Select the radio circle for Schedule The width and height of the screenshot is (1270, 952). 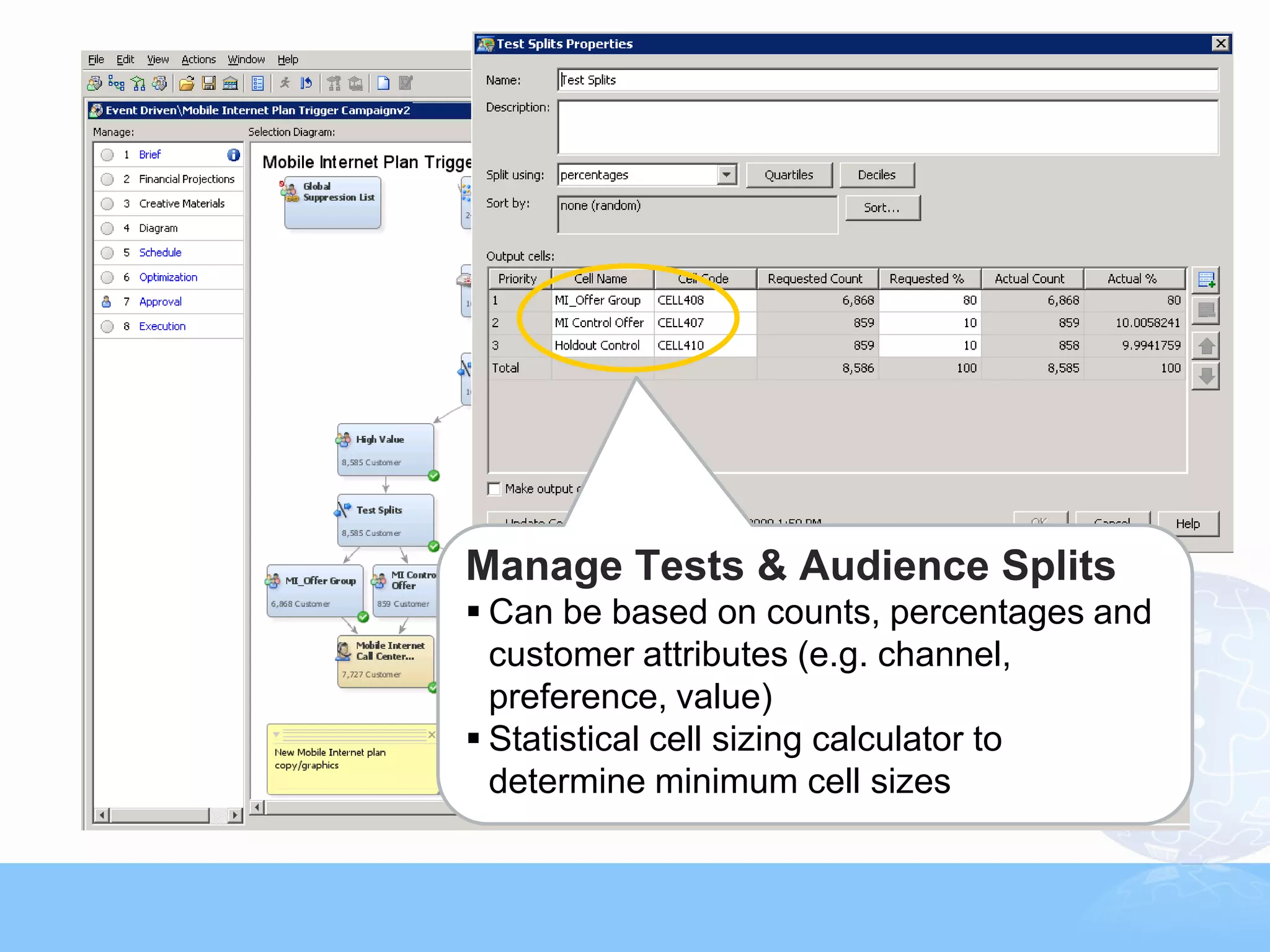tap(107, 253)
